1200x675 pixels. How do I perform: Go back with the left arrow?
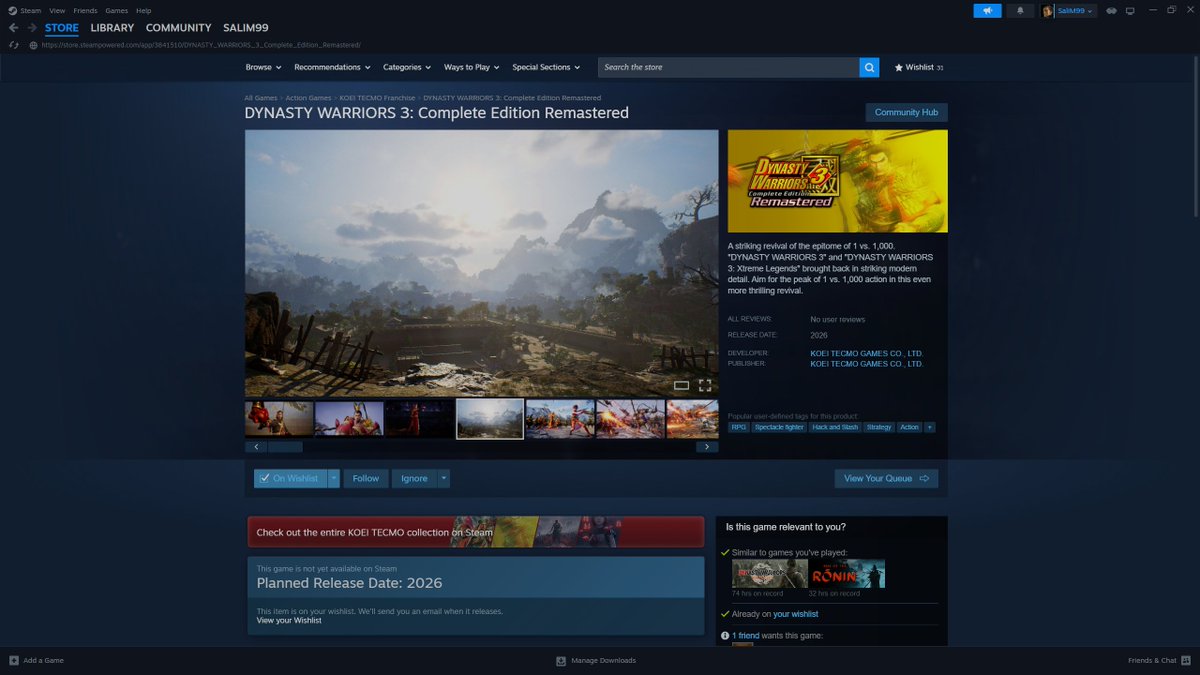(x=13, y=28)
